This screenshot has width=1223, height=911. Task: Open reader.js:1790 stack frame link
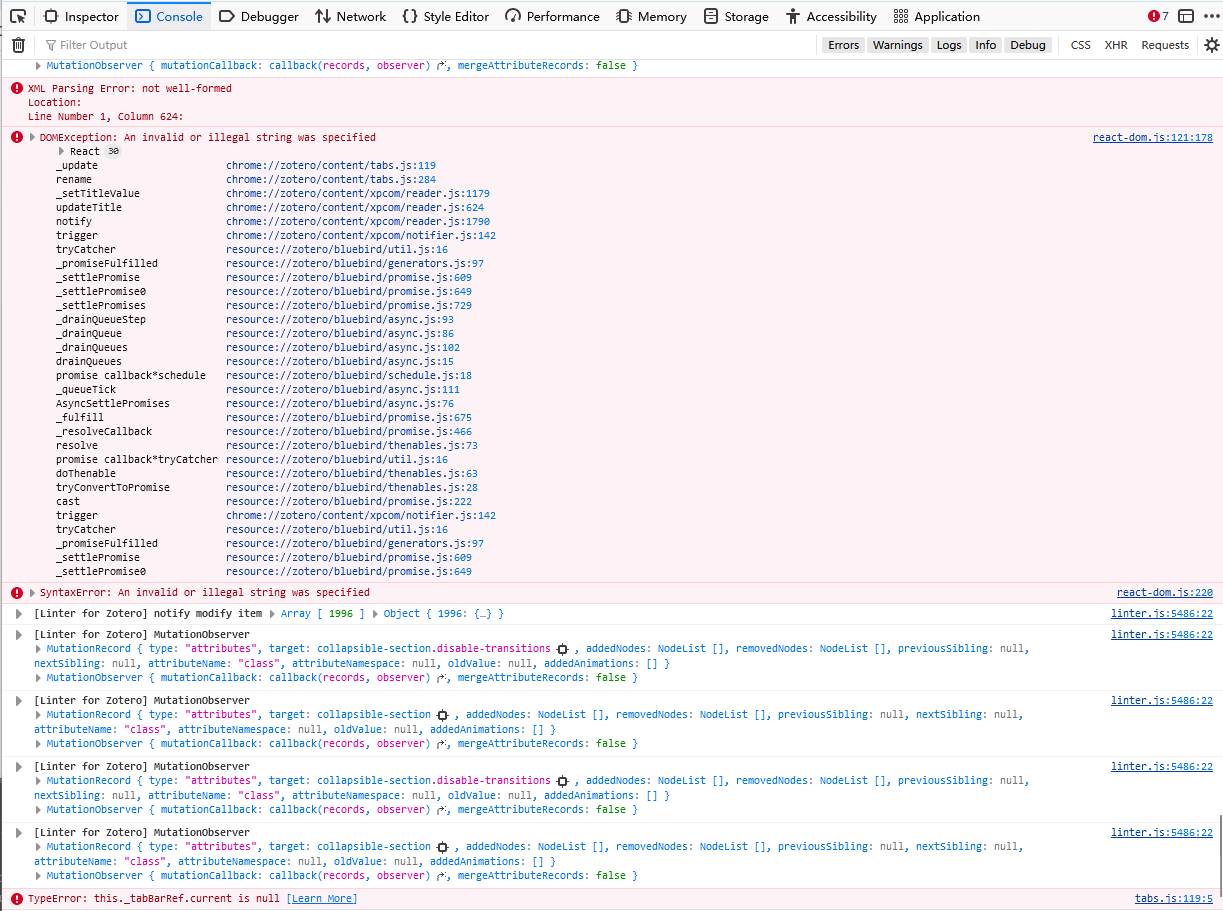[x=358, y=221]
